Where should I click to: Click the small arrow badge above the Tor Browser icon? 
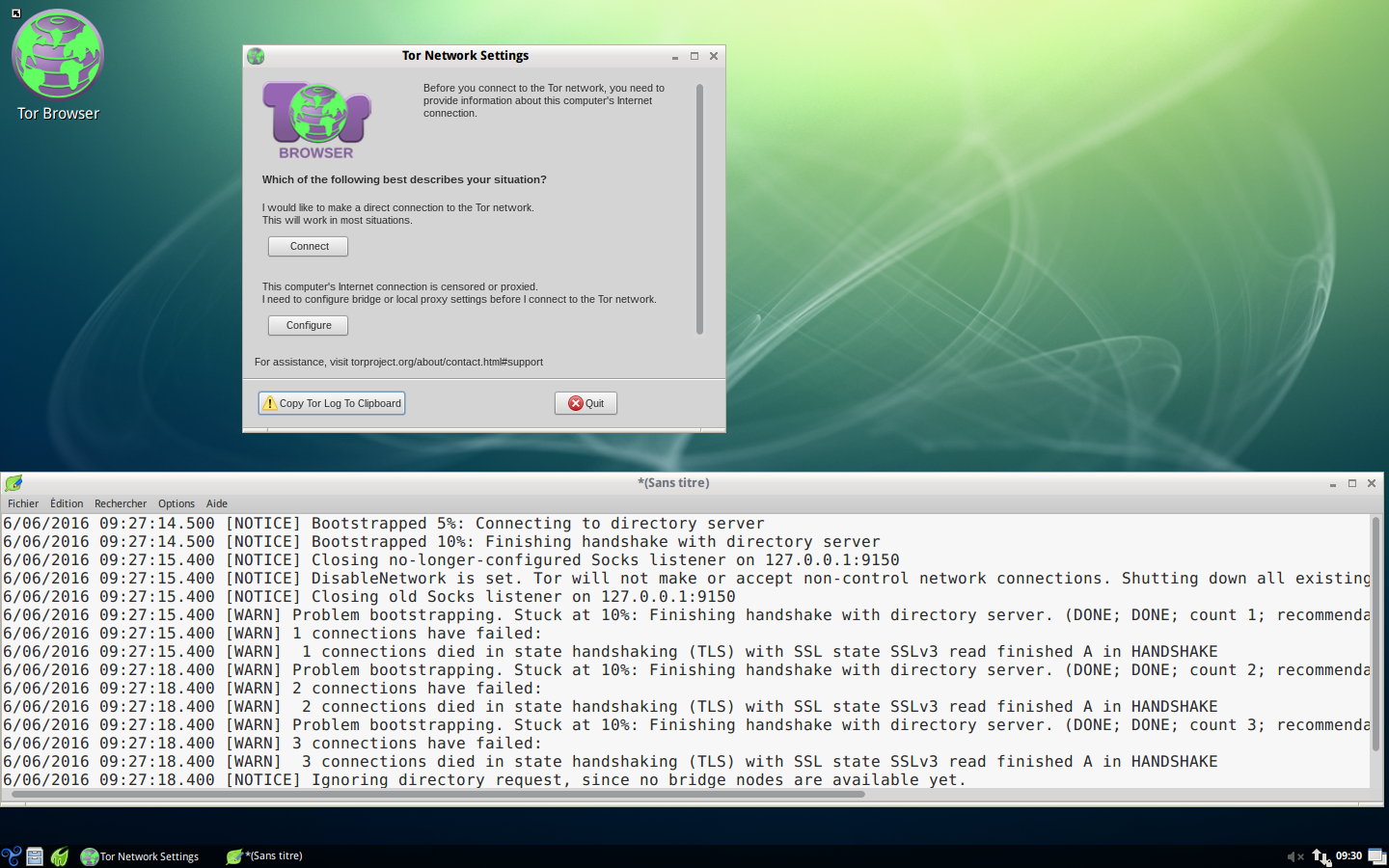[15, 14]
